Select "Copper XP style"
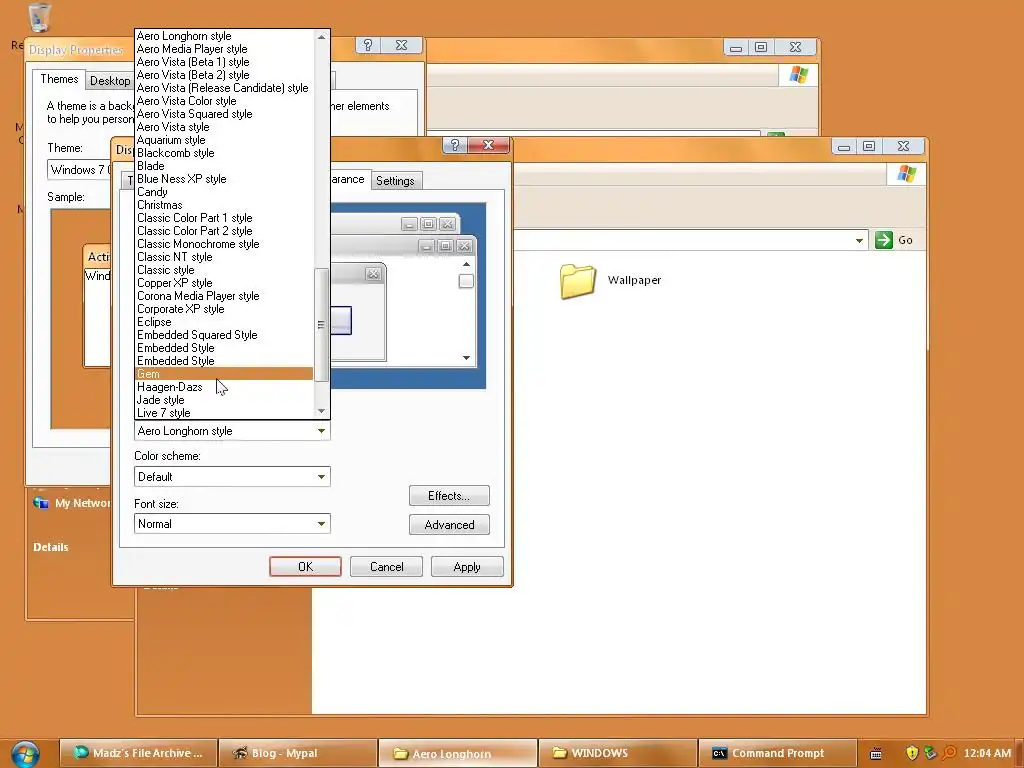This screenshot has height=768, width=1024. [x=223, y=283]
